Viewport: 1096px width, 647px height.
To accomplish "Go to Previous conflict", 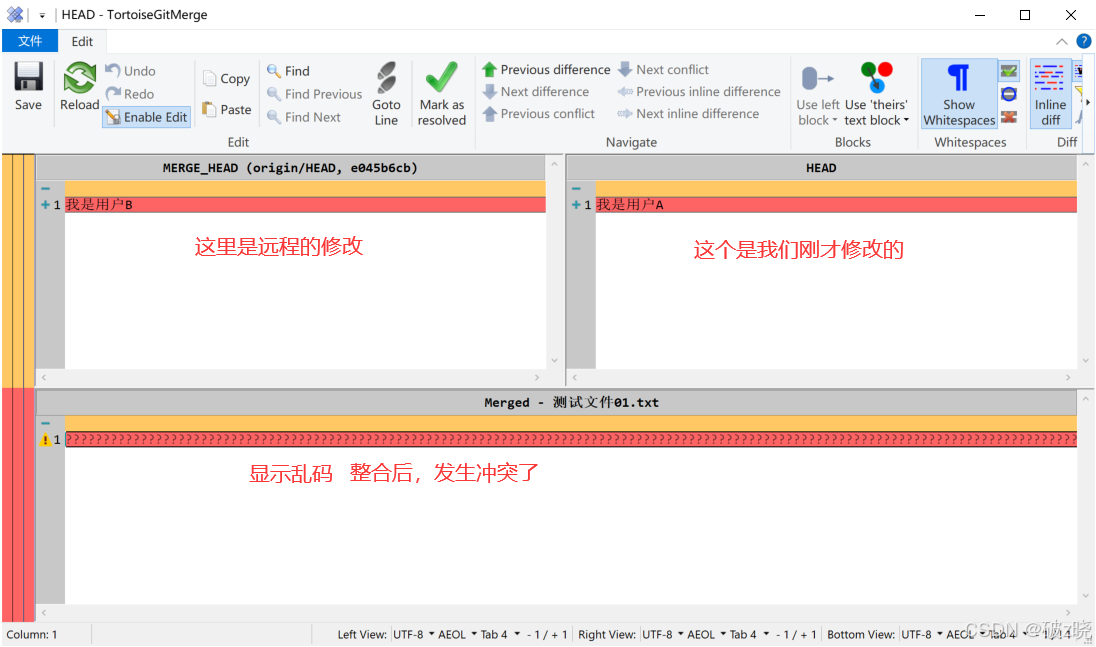I will click(x=538, y=113).
